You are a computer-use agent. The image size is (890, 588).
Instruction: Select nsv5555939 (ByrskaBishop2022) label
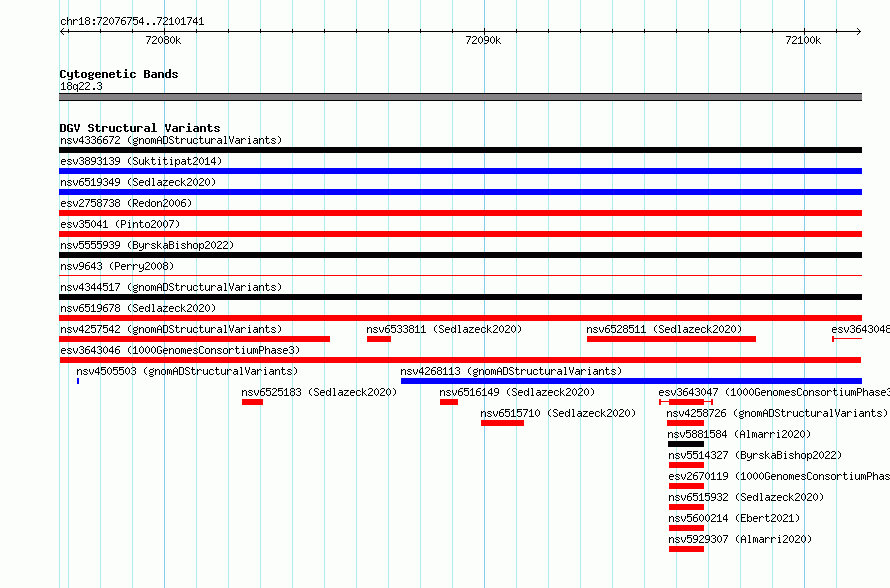[x=147, y=245]
